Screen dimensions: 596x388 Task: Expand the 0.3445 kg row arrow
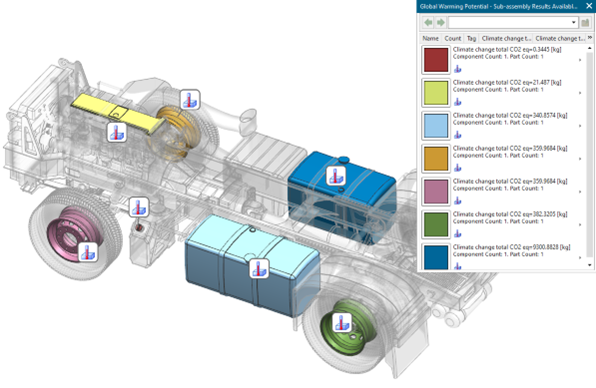[x=580, y=60]
